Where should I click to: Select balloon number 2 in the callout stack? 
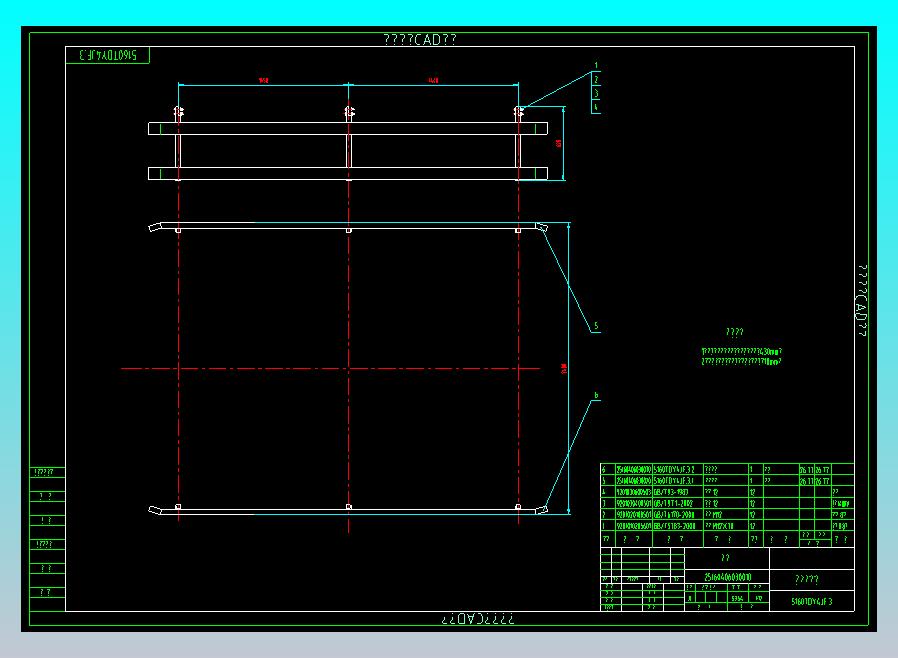[596, 80]
